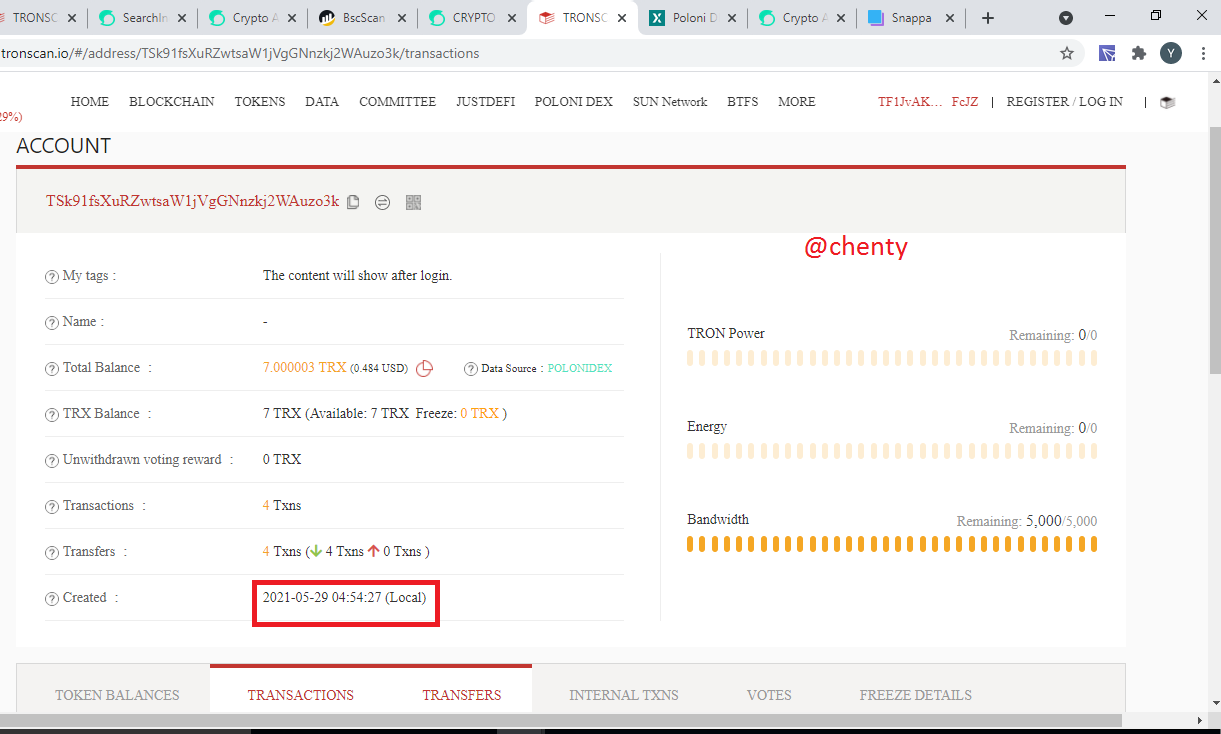This screenshot has height=734, width=1221.
Task: Bookmark this page with star icon
Action: pos(1067,53)
